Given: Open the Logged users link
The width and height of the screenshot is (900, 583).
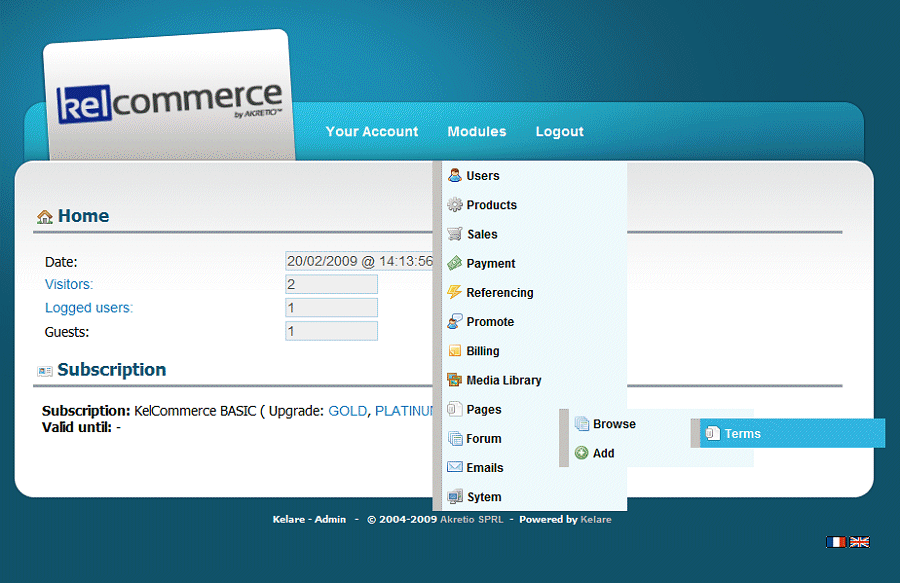Looking at the screenshot, I should tap(89, 308).
